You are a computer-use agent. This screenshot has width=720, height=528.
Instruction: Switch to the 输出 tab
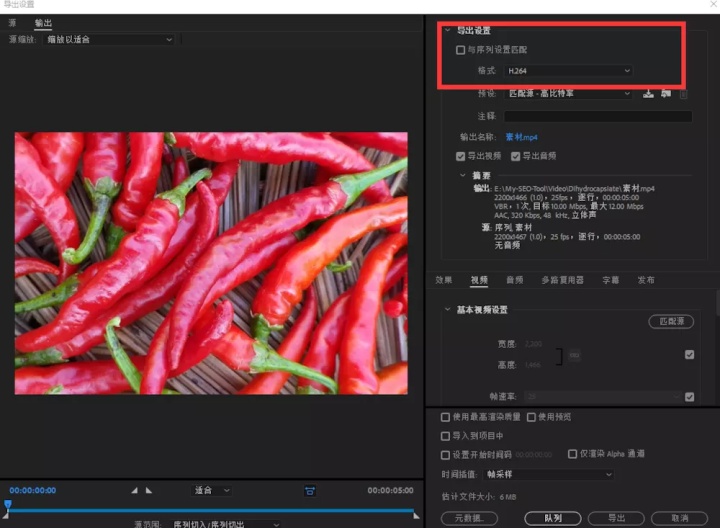(43, 23)
